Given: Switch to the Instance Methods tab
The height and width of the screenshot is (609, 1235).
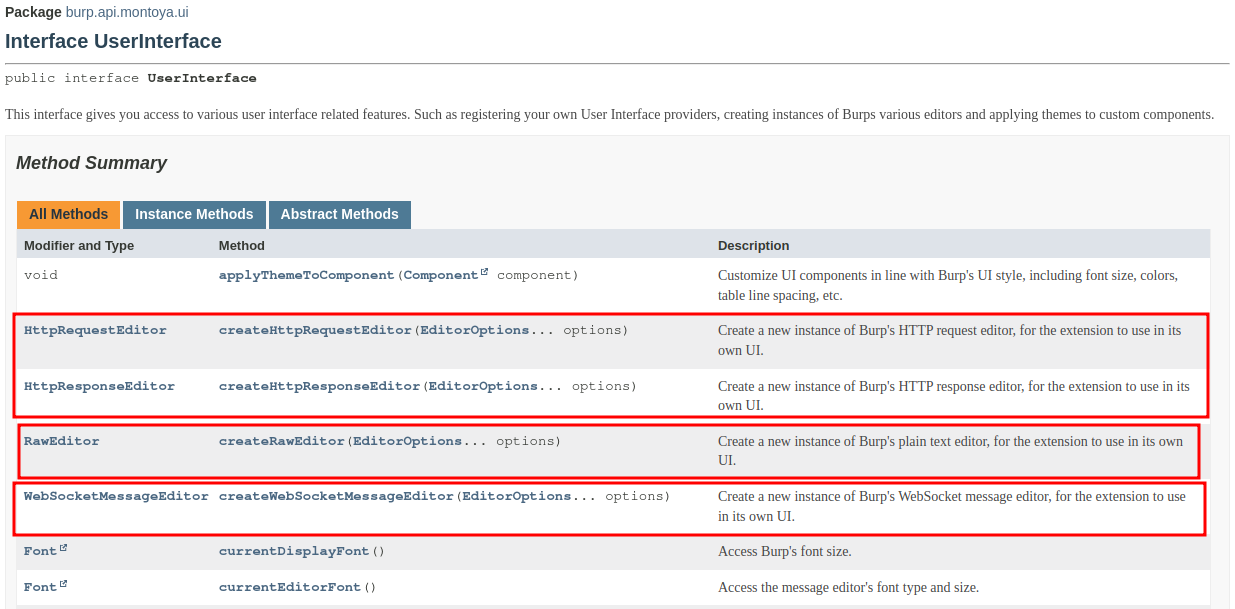Looking at the screenshot, I should [194, 214].
